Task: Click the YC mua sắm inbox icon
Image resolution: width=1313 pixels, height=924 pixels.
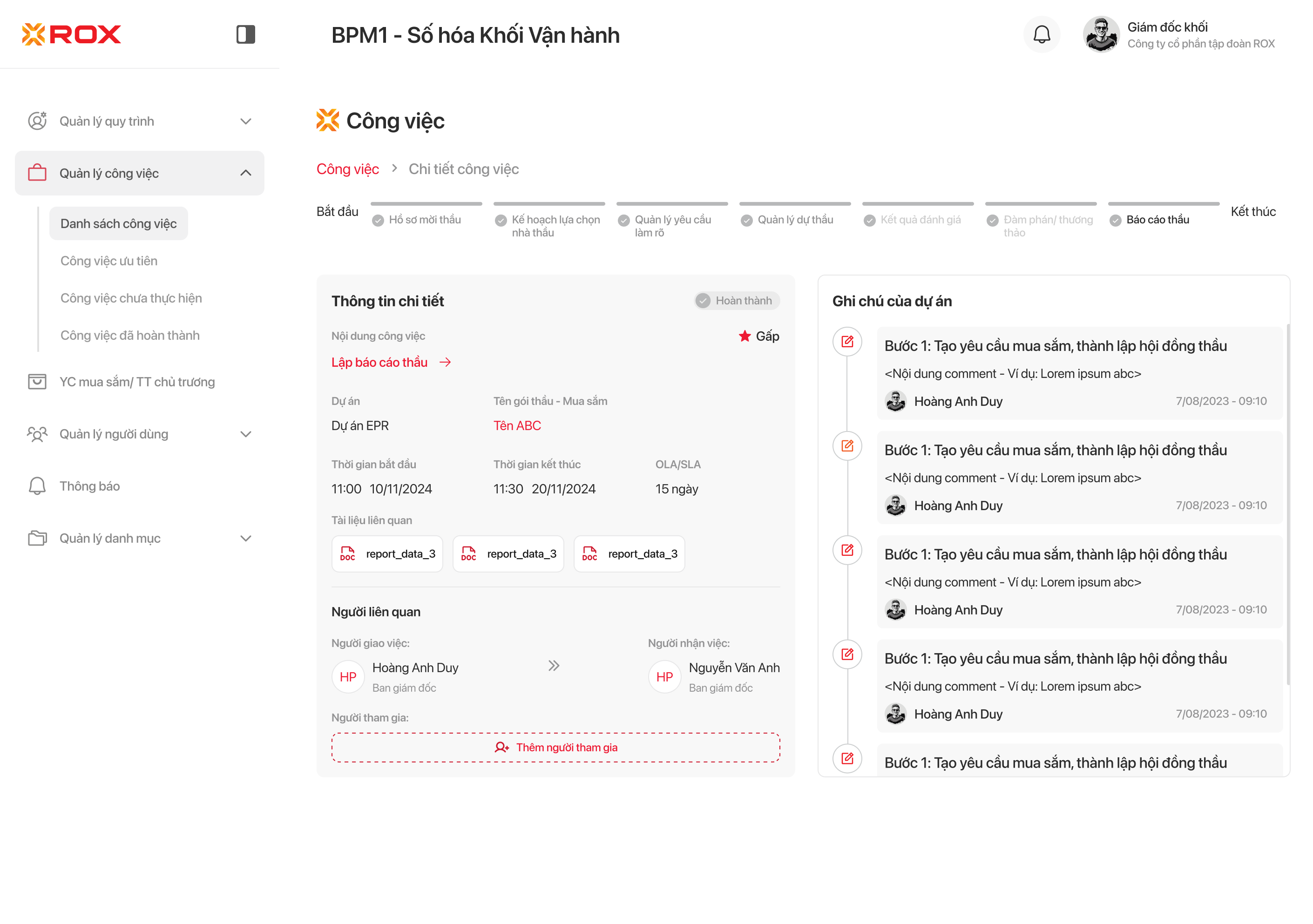Action: click(37, 381)
